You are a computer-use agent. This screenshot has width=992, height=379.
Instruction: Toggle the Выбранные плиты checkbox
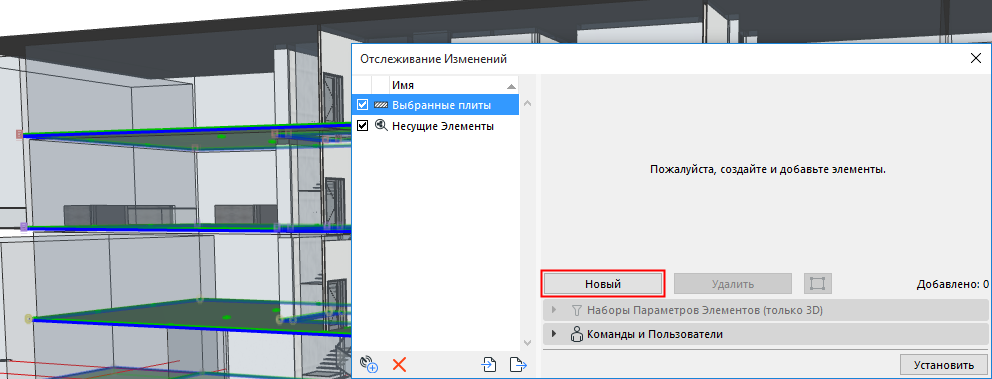[363, 104]
